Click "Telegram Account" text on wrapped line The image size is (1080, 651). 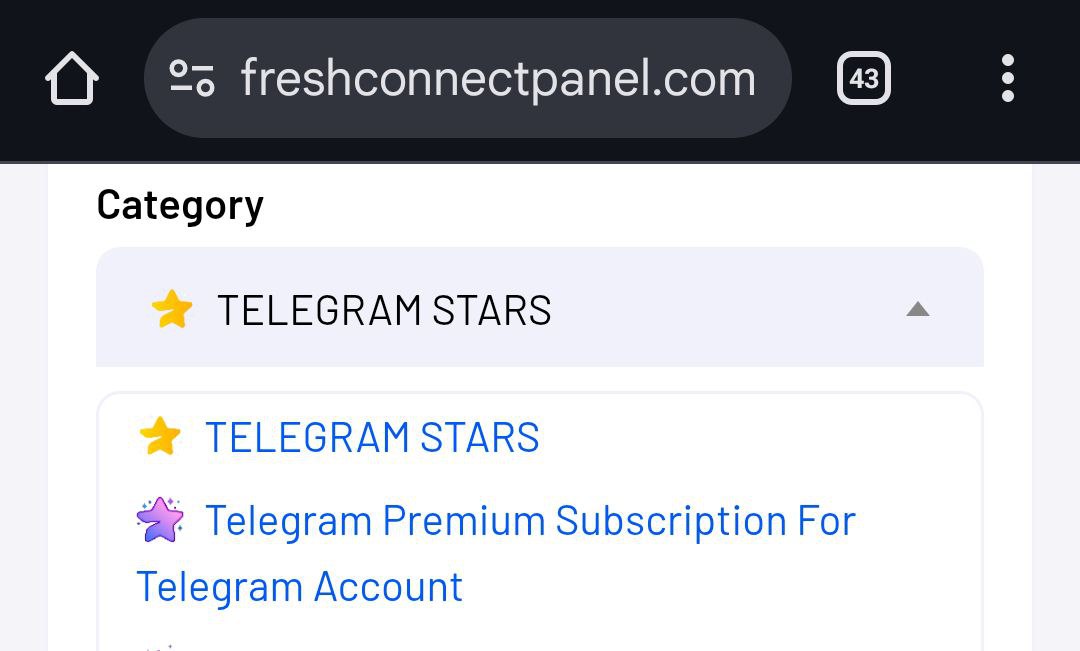tap(299, 586)
